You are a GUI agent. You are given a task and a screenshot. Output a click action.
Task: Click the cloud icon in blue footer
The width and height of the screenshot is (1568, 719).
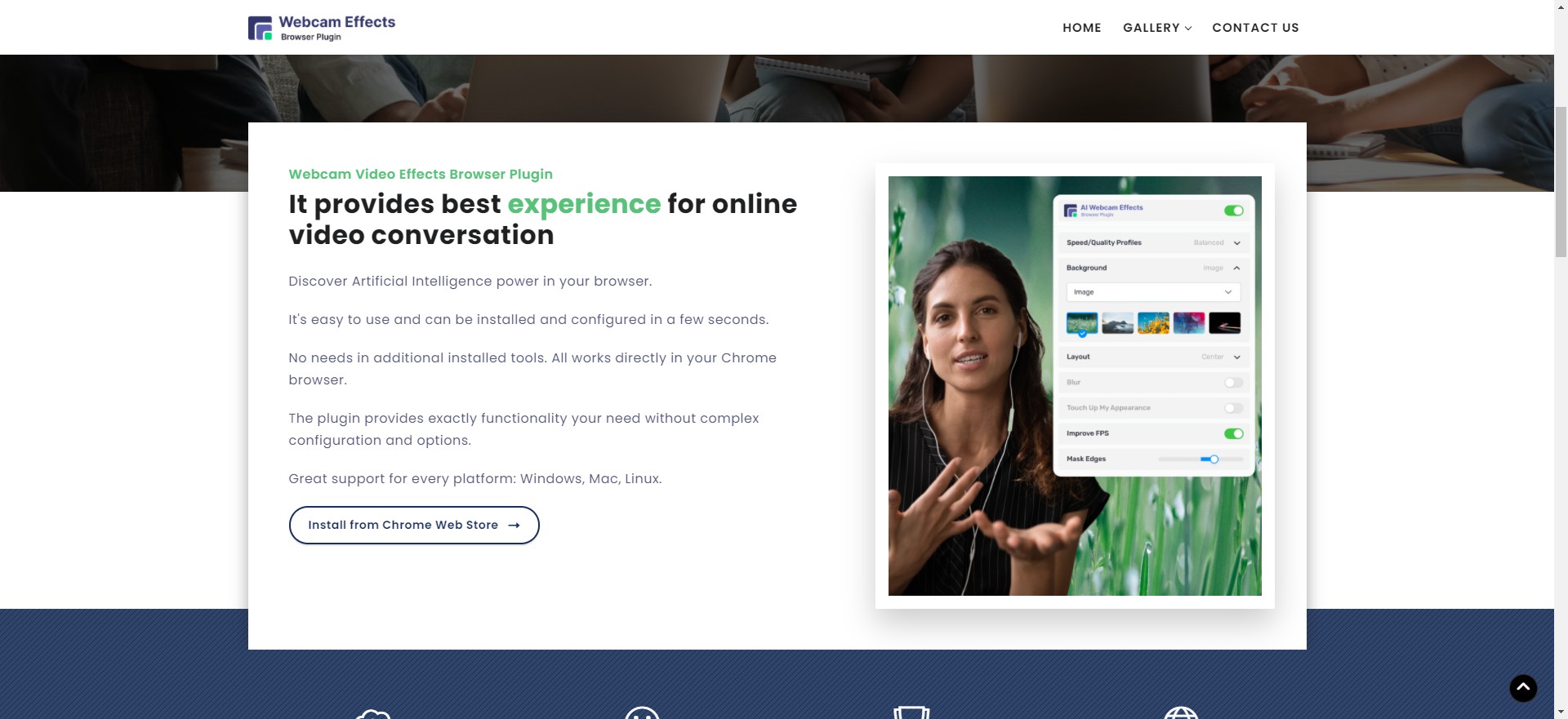pos(373,713)
